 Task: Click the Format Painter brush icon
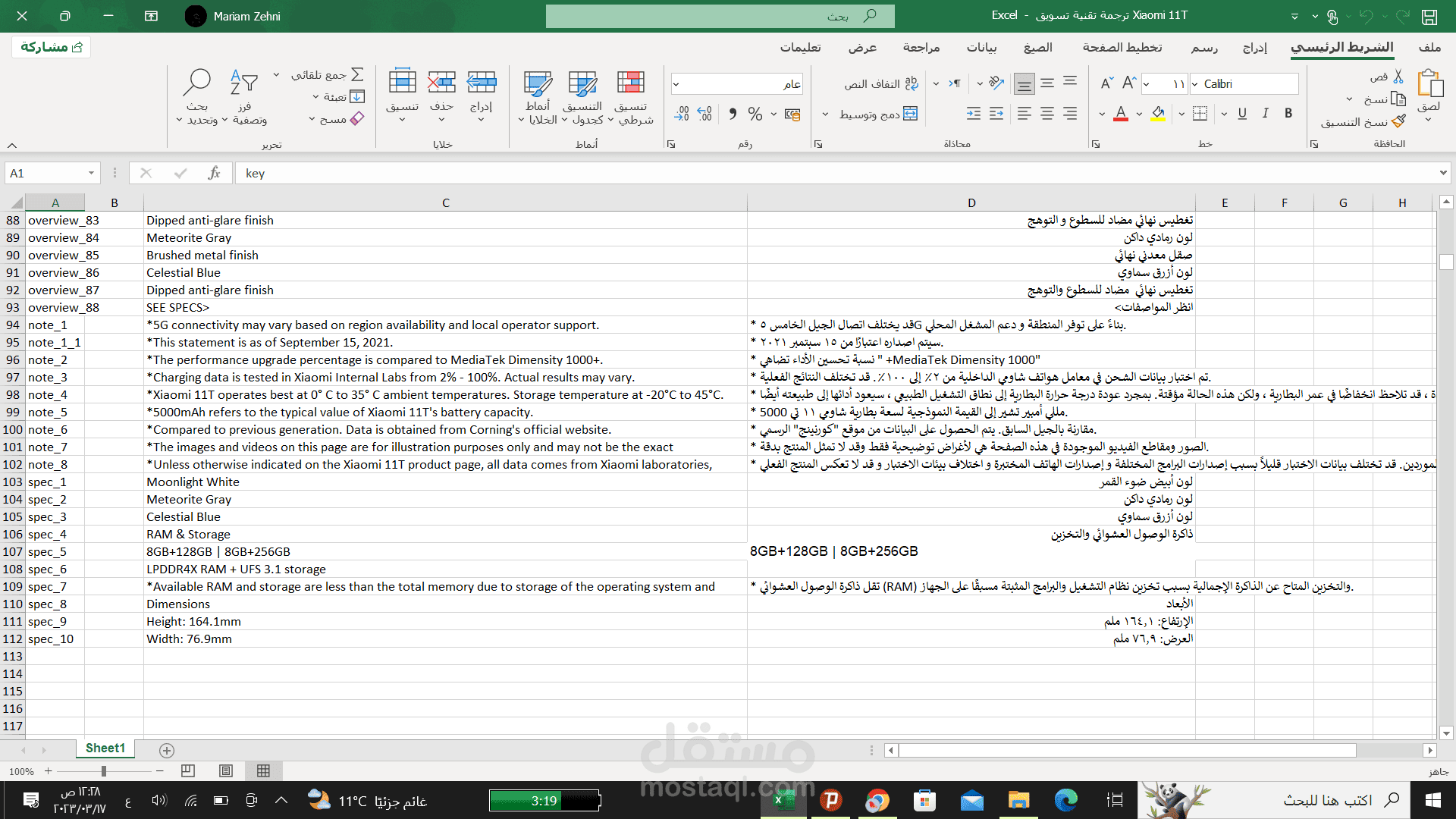[1398, 121]
